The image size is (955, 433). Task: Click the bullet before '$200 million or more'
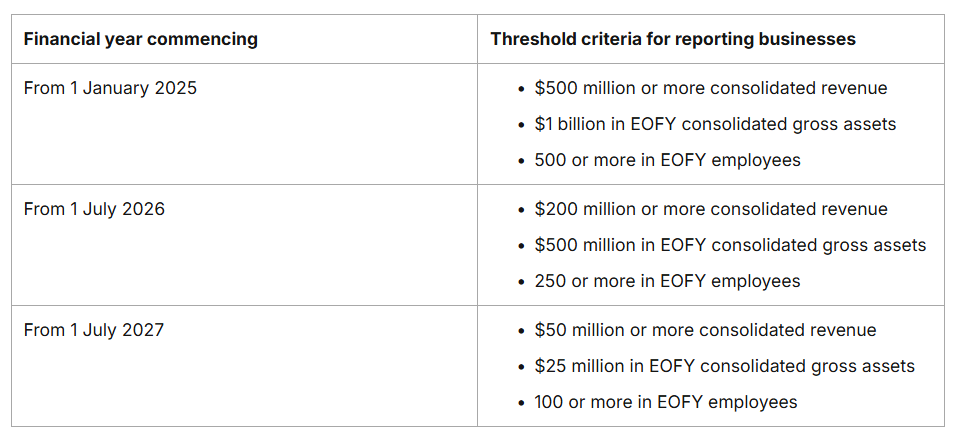[x=521, y=210]
